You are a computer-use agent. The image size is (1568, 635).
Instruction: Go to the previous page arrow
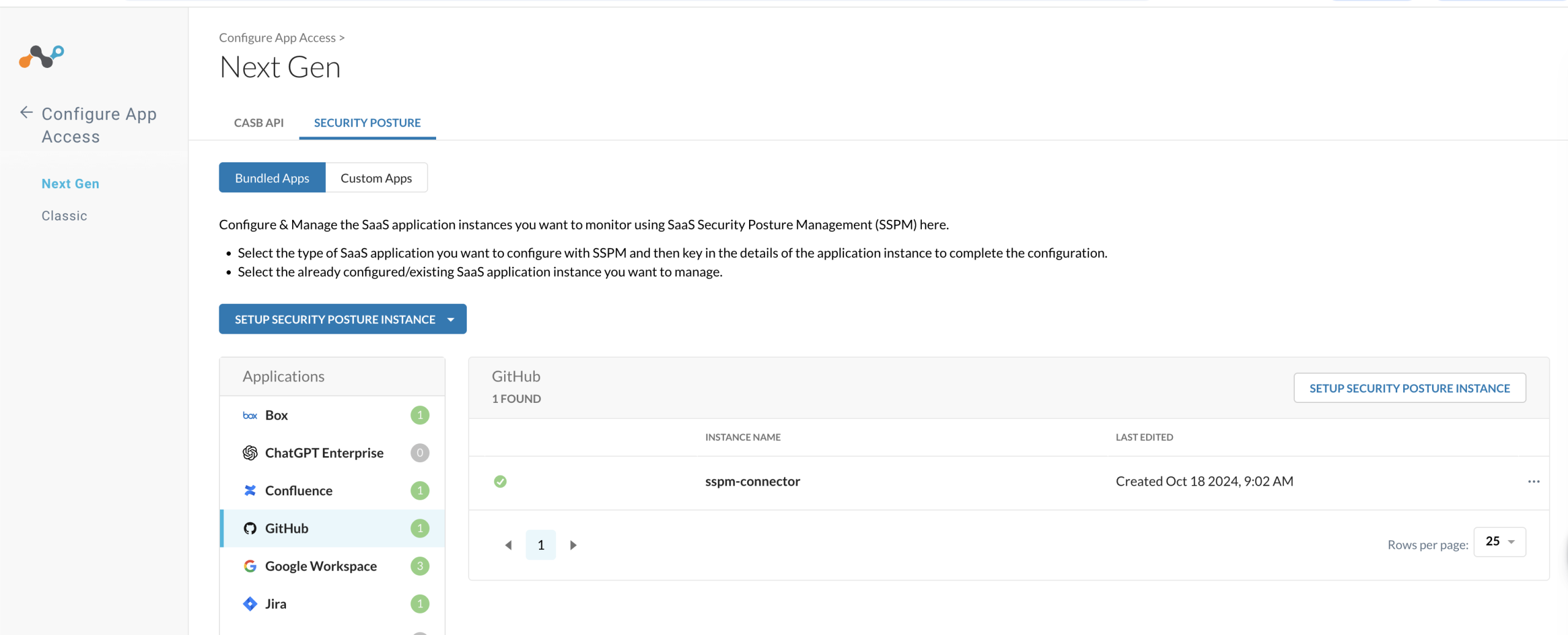point(508,545)
